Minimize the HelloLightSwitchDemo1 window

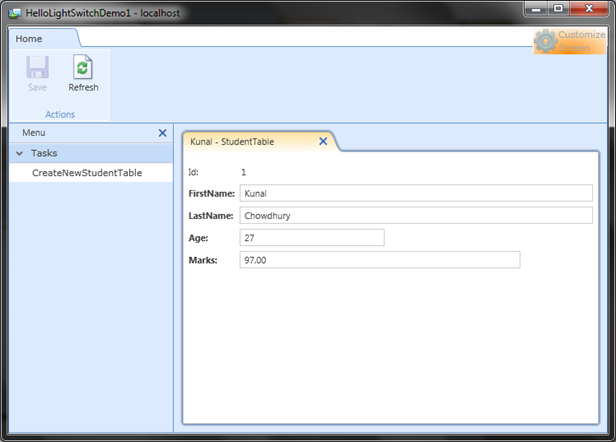[x=536, y=9]
